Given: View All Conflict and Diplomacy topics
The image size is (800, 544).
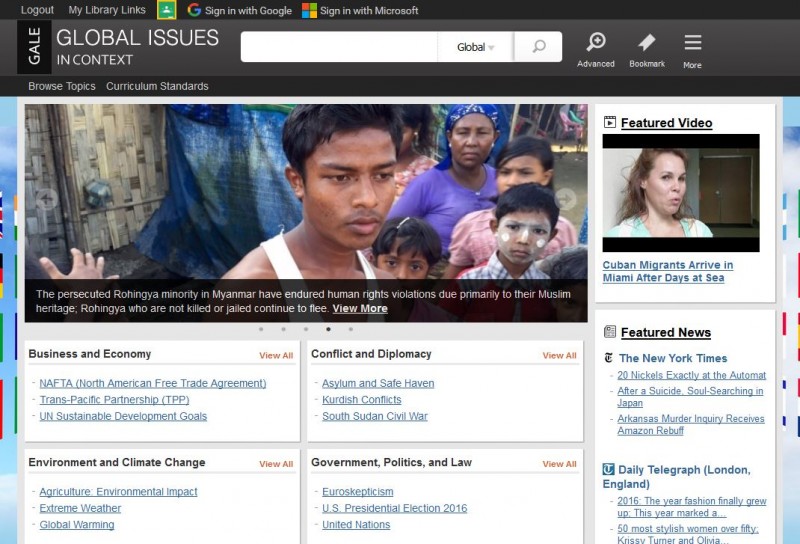Looking at the screenshot, I should (x=560, y=355).
